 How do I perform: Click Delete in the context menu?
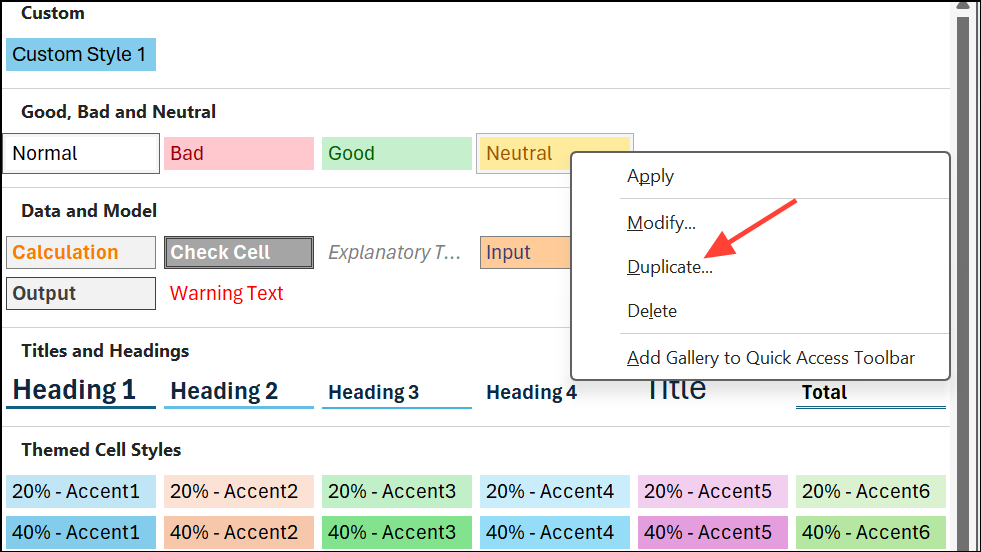pos(652,311)
